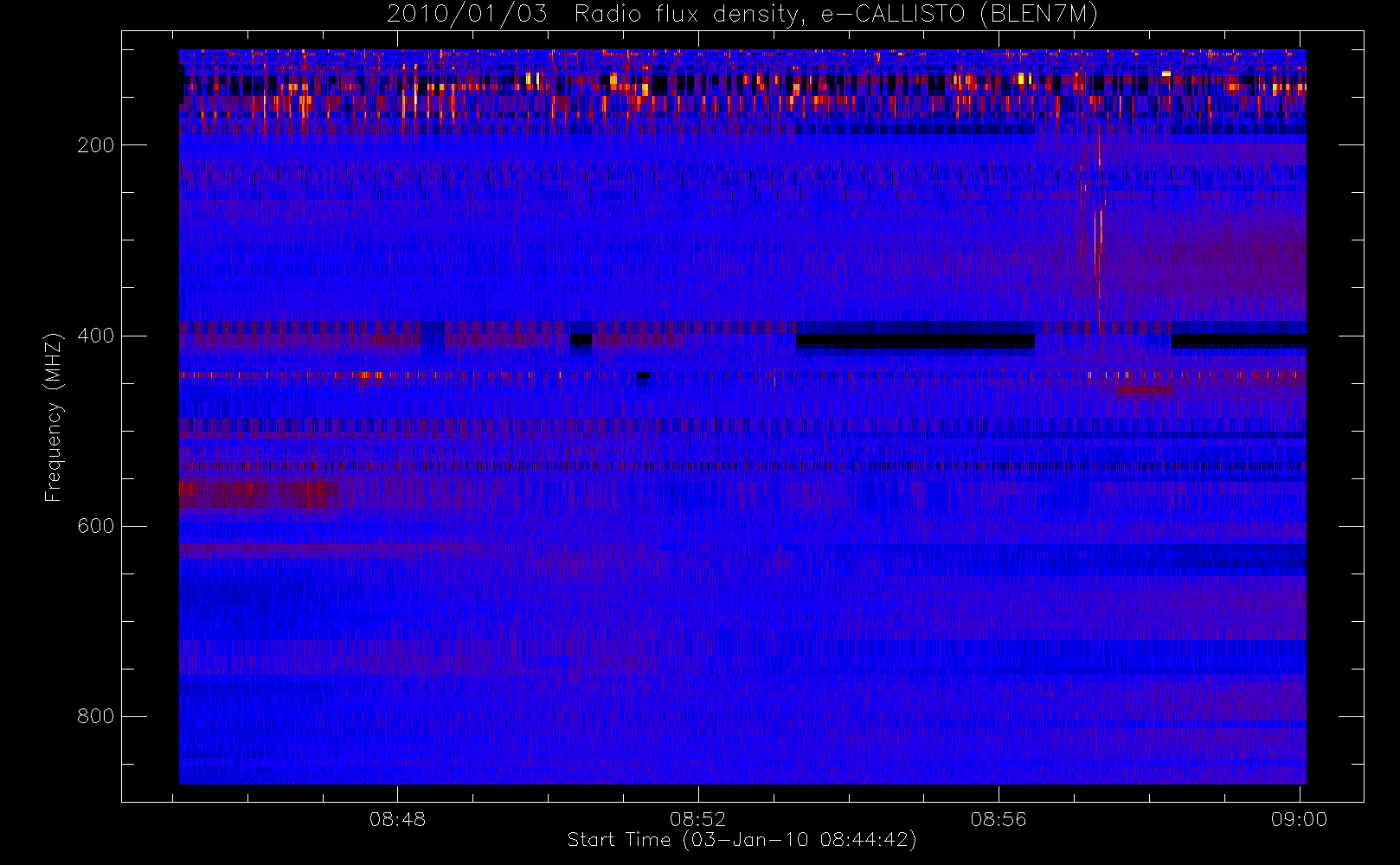Image resolution: width=1400 pixels, height=865 pixels.
Task: Click the date "2010/01/03" in the title
Action: pos(466,15)
